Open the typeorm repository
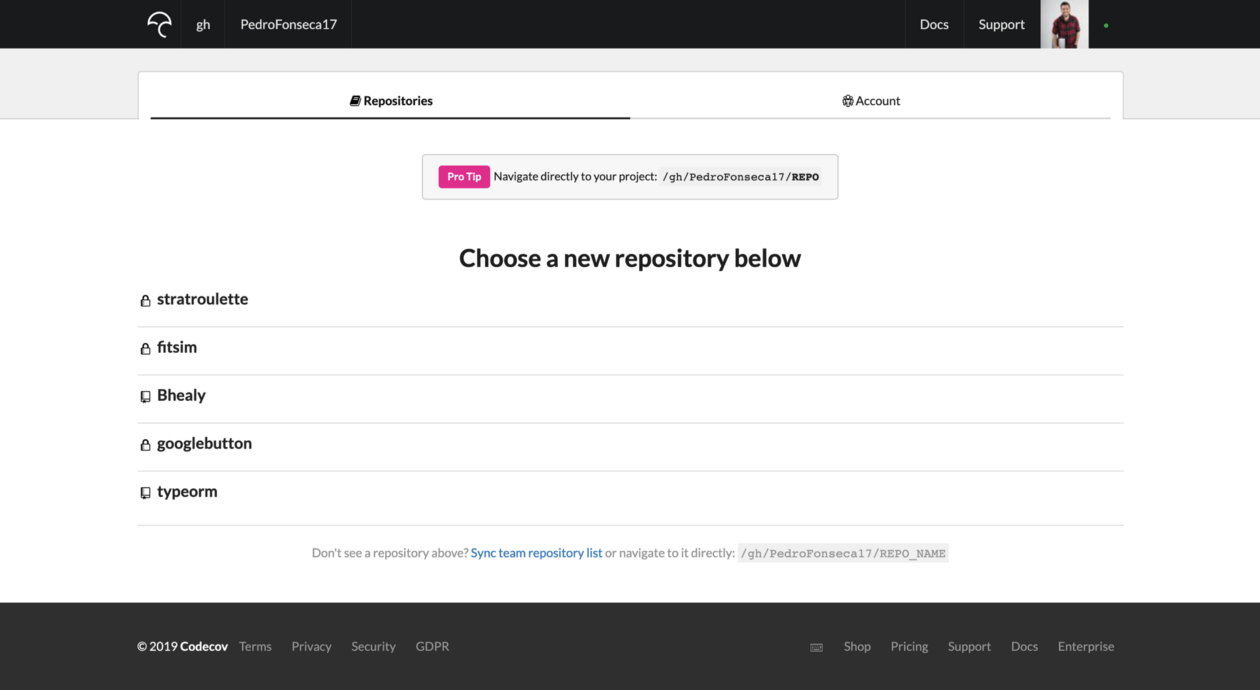 [x=187, y=491]
